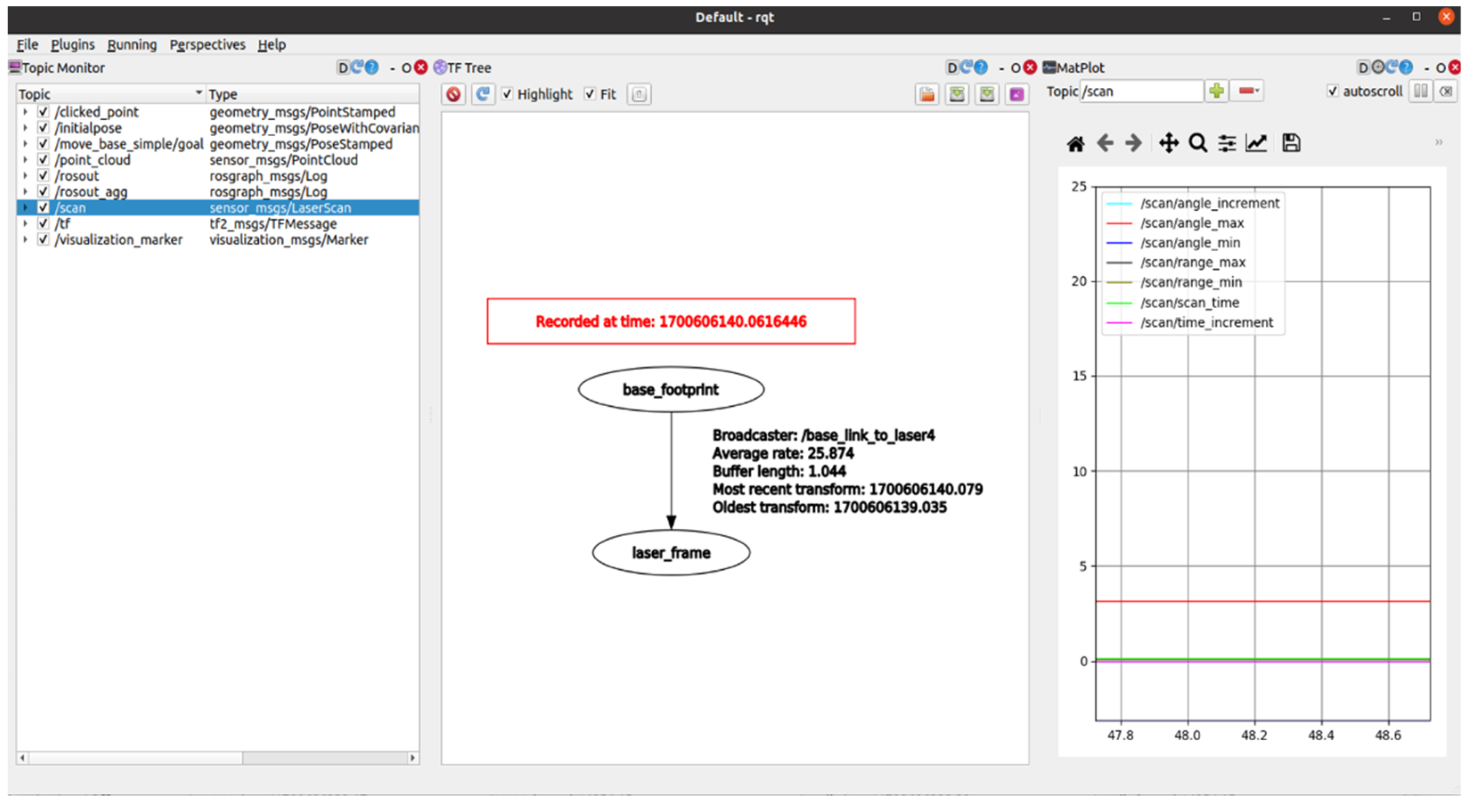Click the MatPlot Topic input field
The width and height of the screenshot is (1468, 812).
1141,91
